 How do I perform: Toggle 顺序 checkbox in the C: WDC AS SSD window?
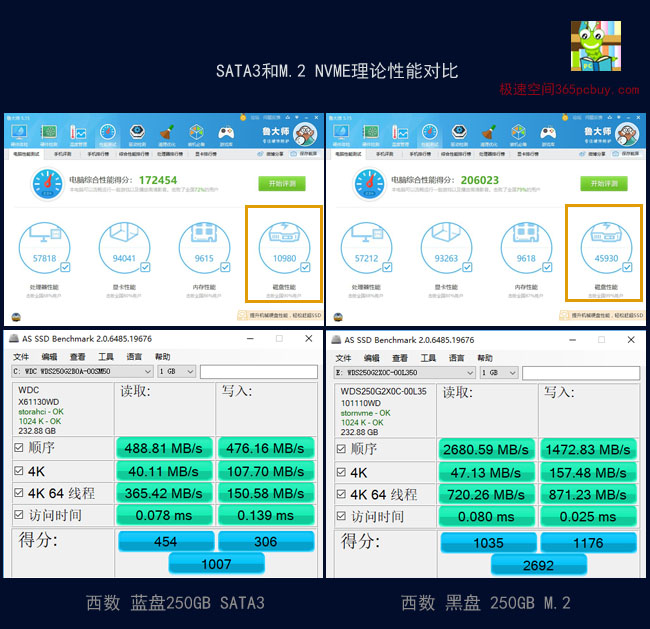click(19, 448)
